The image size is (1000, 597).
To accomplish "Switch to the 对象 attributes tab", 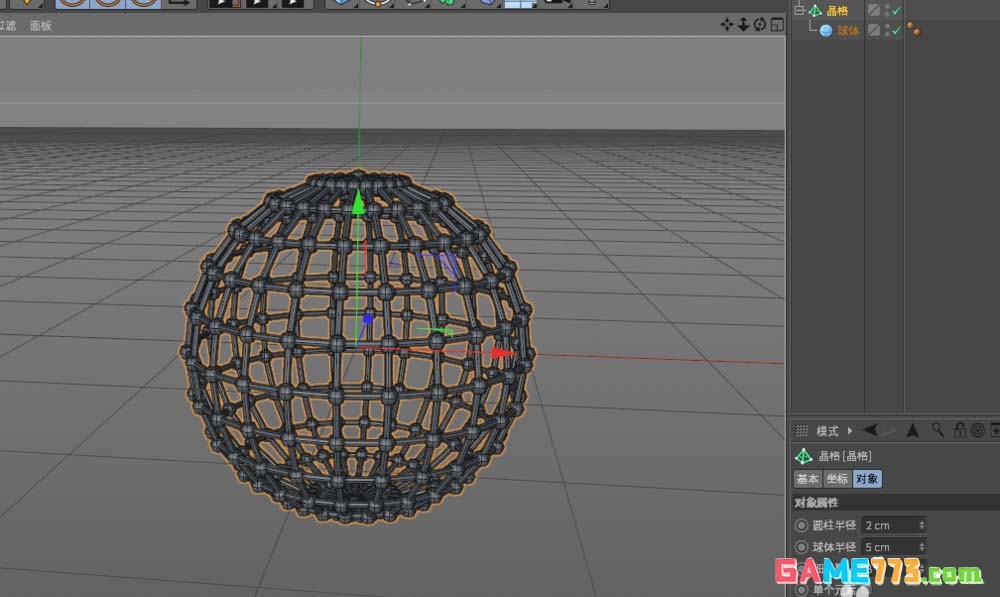I will tap(867, 479).
